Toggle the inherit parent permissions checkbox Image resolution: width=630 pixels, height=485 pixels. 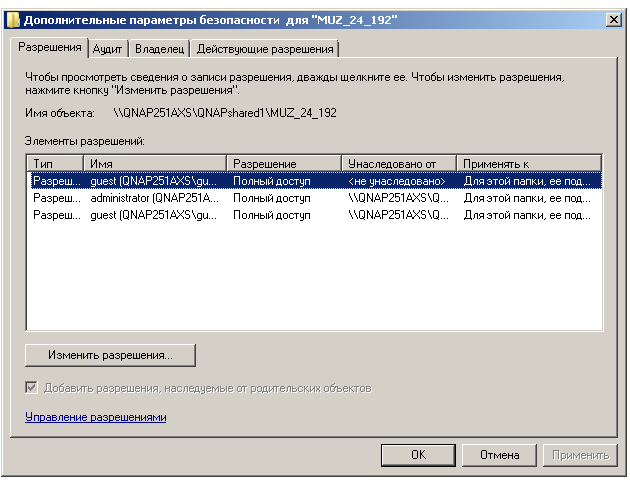click(32, 388)
